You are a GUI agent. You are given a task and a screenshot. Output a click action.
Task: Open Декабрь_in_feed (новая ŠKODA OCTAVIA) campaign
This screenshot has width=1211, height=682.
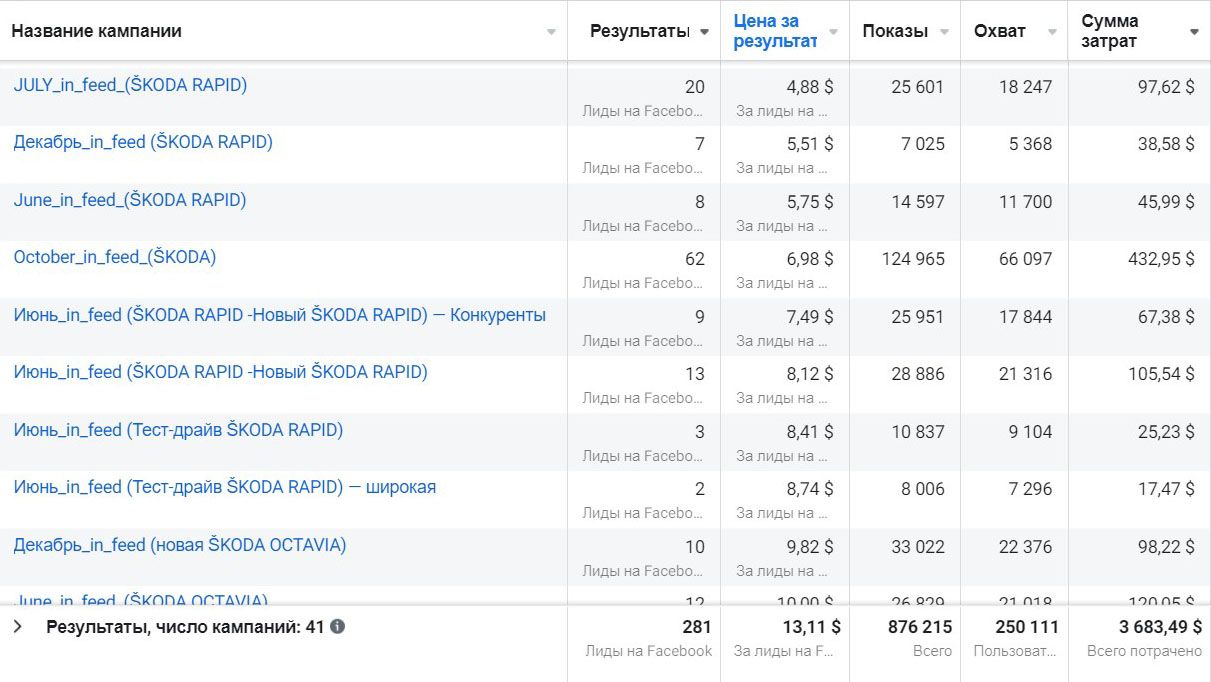point(180,545)
